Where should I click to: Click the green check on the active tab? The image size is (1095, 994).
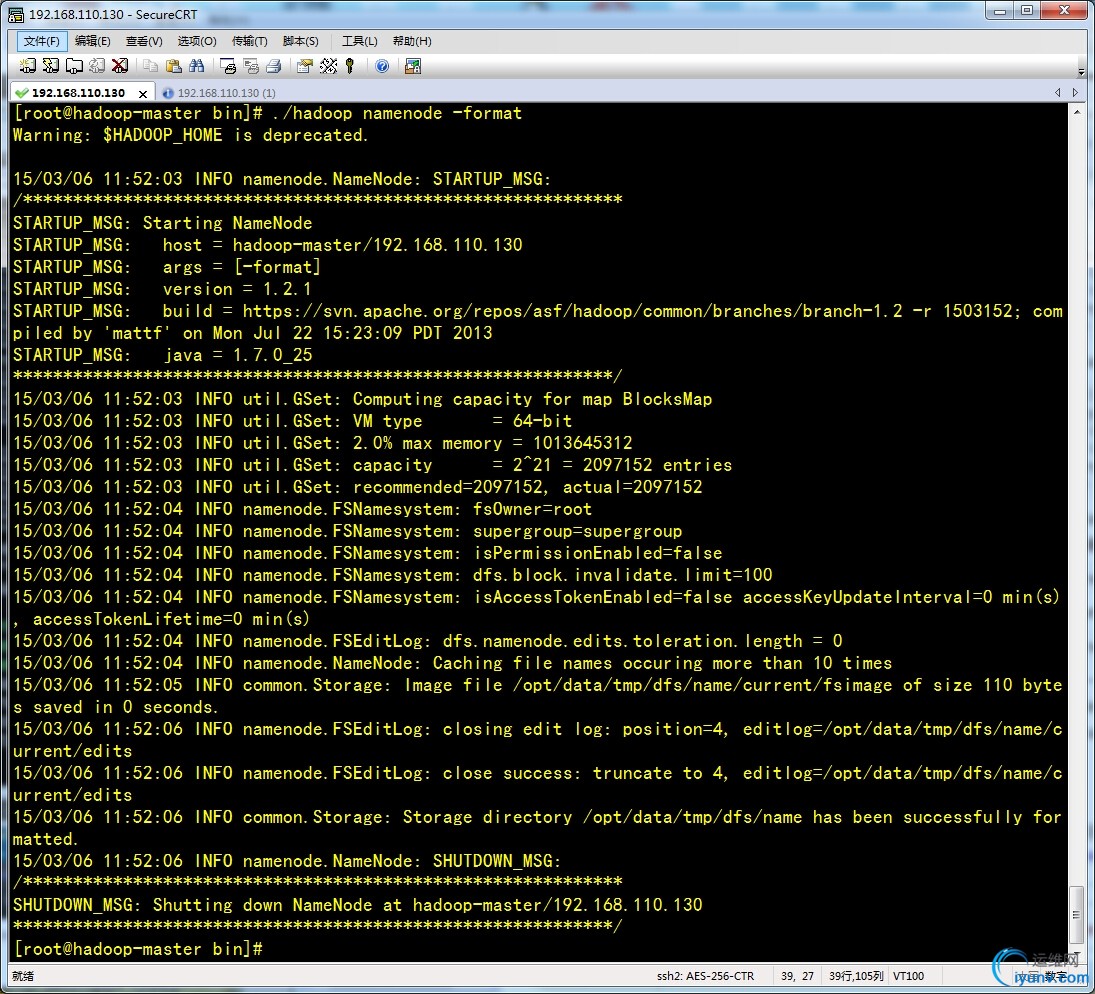[22, 93]
